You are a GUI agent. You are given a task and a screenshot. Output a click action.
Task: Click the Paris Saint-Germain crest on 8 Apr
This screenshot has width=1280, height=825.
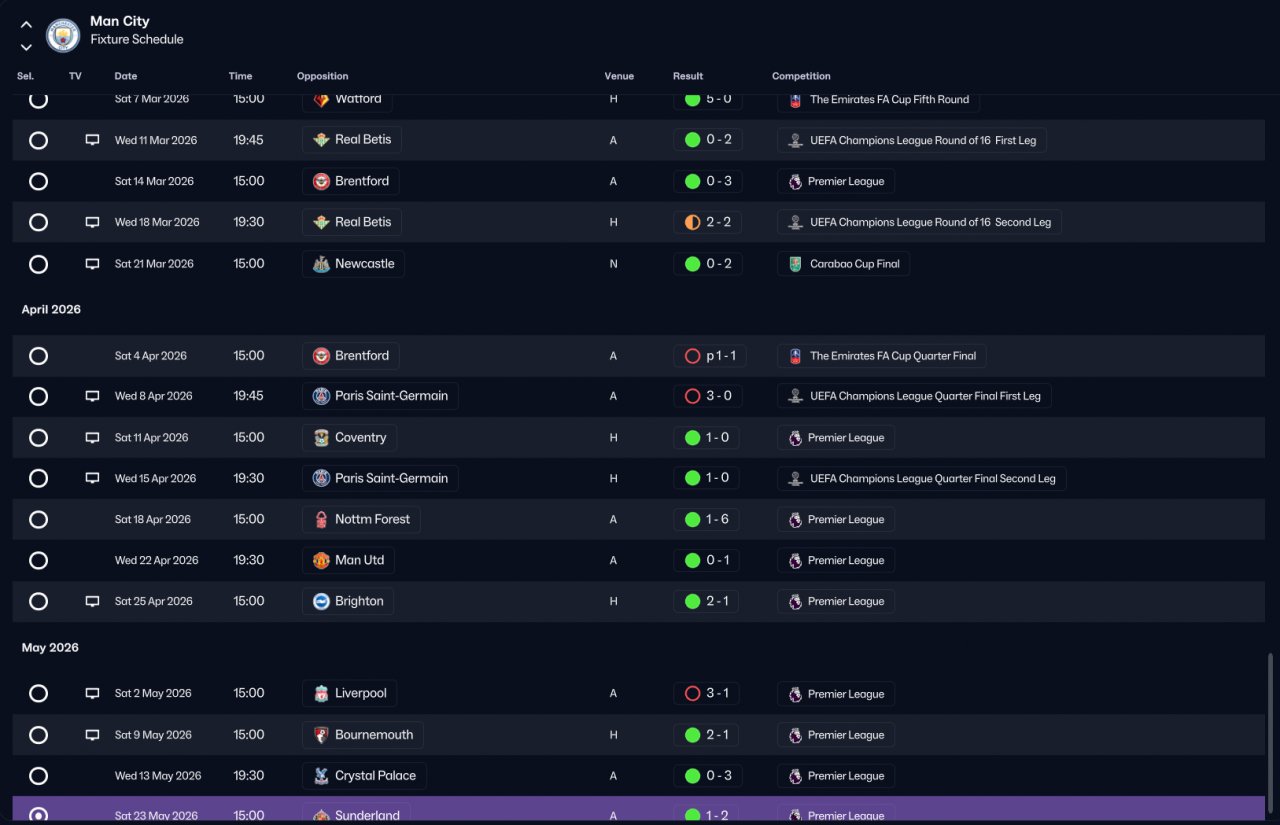click(x=321, y=396)
